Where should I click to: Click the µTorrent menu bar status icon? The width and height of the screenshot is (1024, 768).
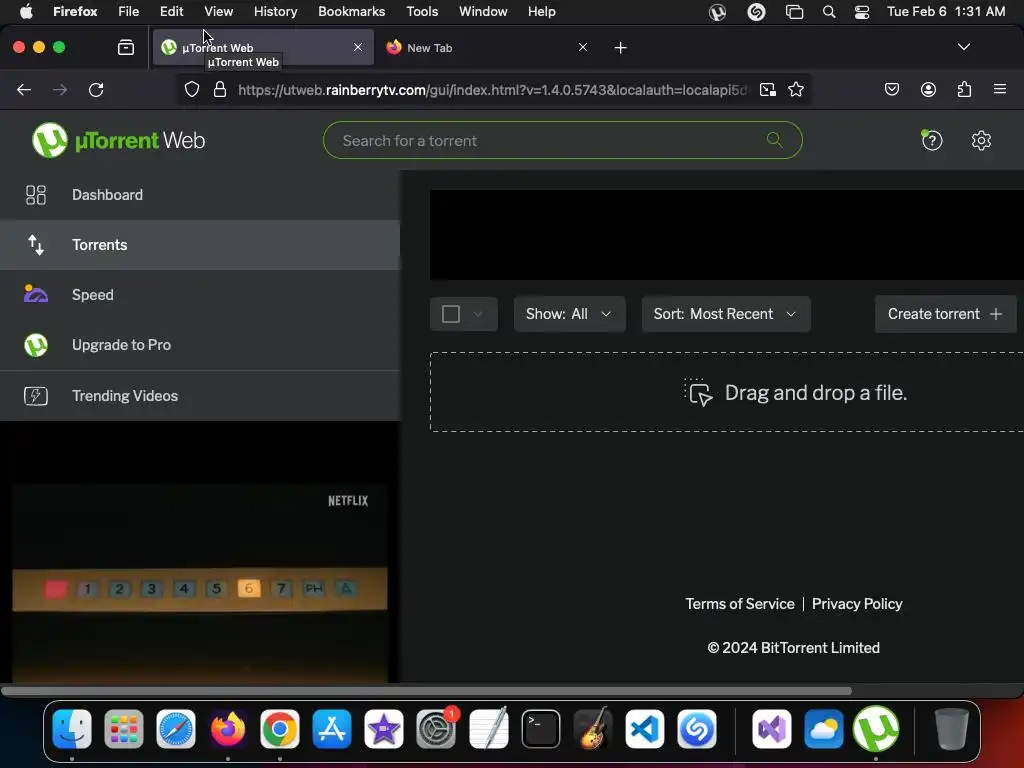717,12
